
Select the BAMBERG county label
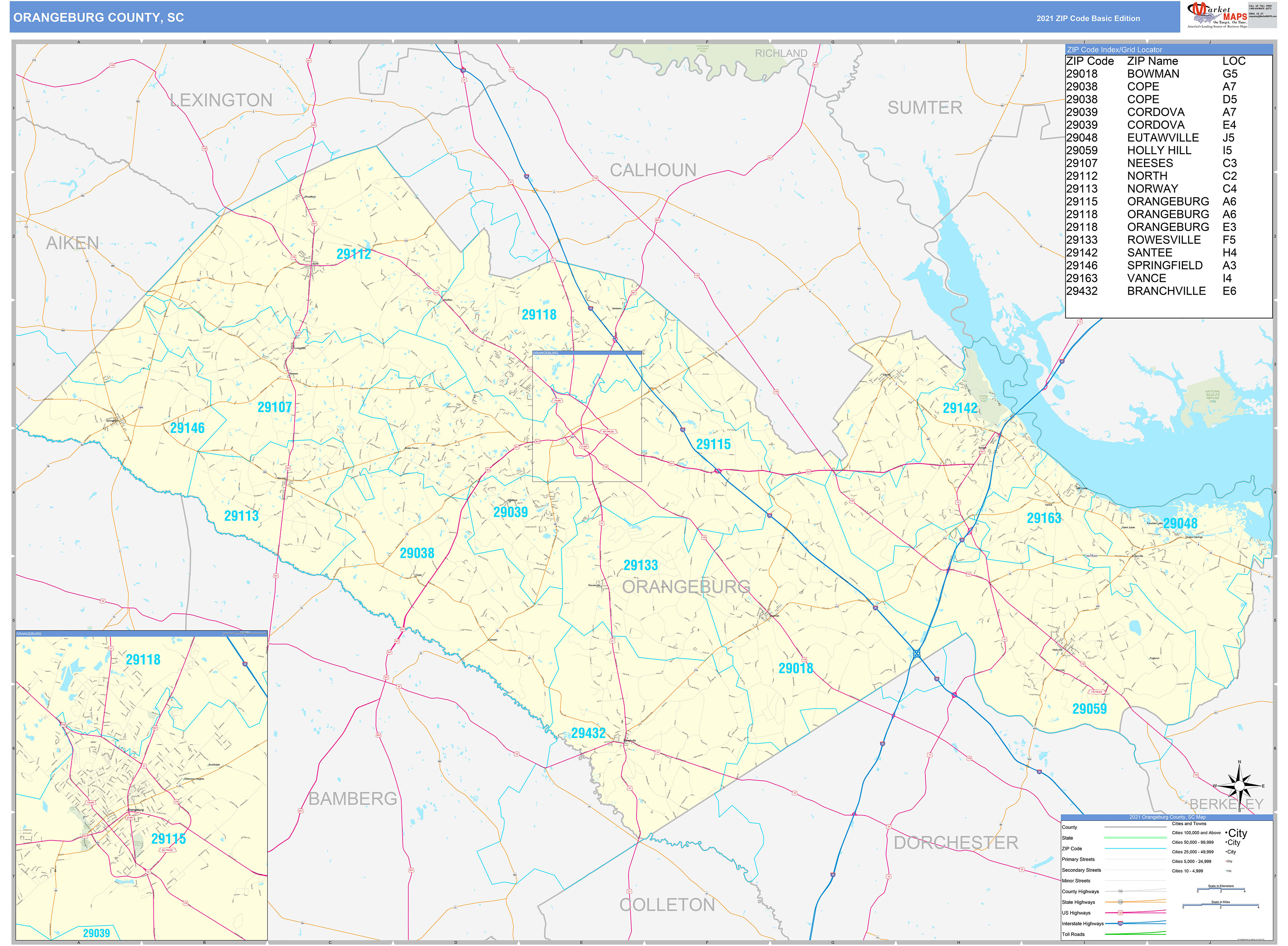(352, 799)
